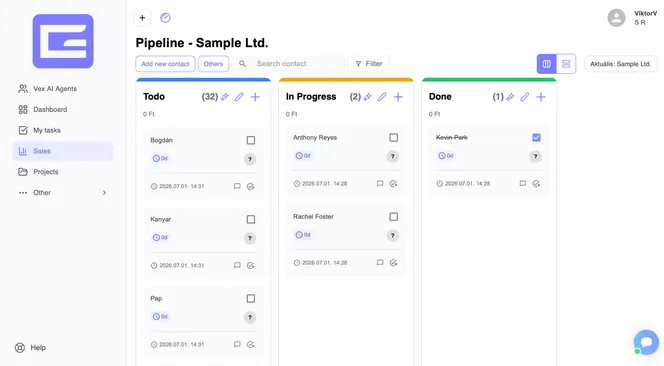Expand the Other sidebar menu chevron
Viewport: 664px width, 366px height.
point(104,193)
